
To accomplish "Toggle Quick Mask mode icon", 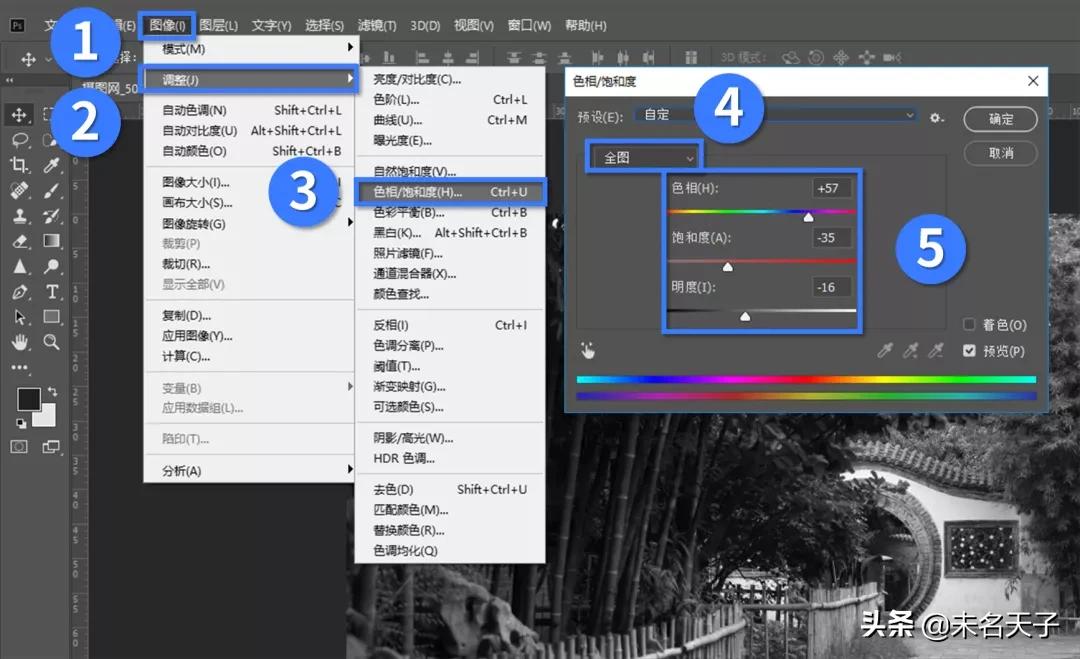I will pos(19,446).
